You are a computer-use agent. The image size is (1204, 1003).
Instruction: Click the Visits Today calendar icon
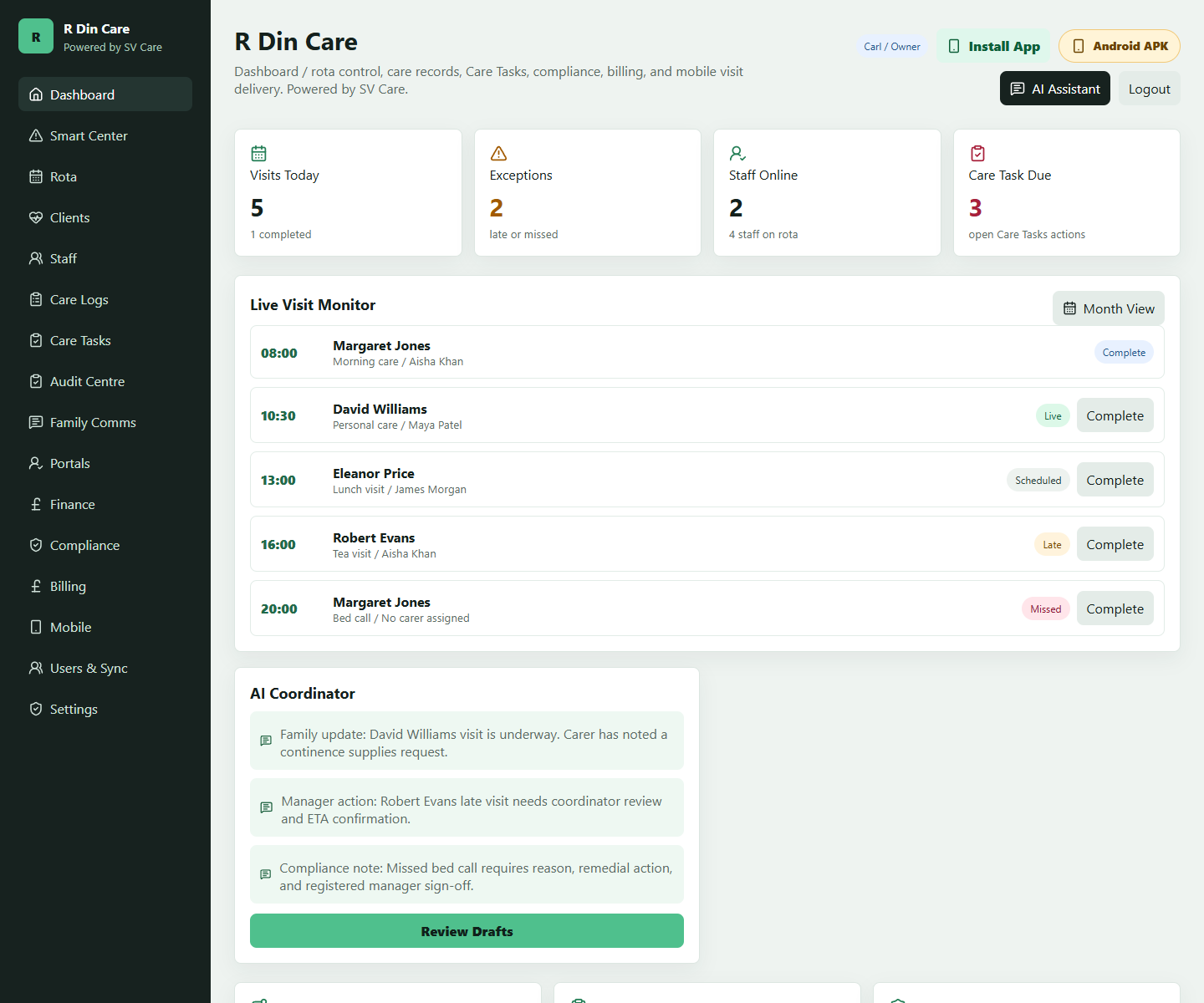click(259, 153)
